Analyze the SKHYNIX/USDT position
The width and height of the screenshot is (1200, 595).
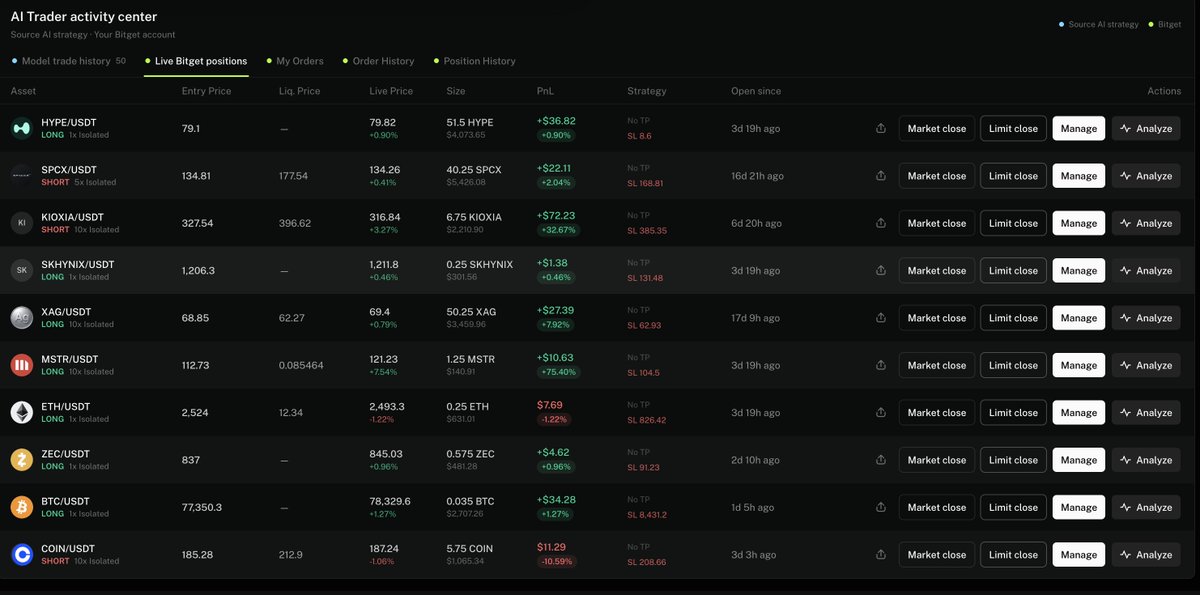point(1146,270)
